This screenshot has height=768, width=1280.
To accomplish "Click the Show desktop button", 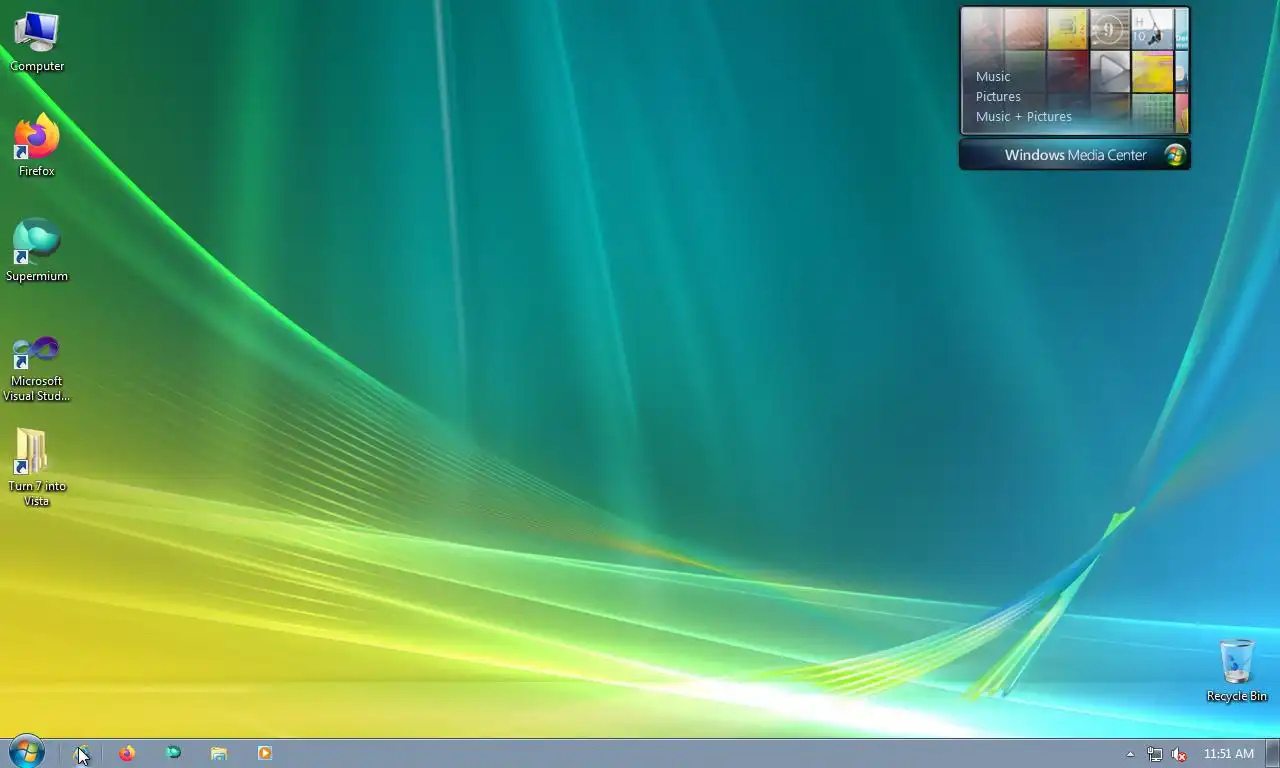I will (x=1272, y=753).
